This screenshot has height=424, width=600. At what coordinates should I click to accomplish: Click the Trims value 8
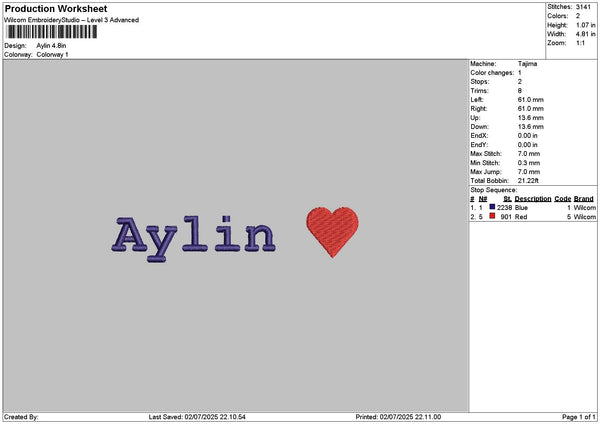520,91
